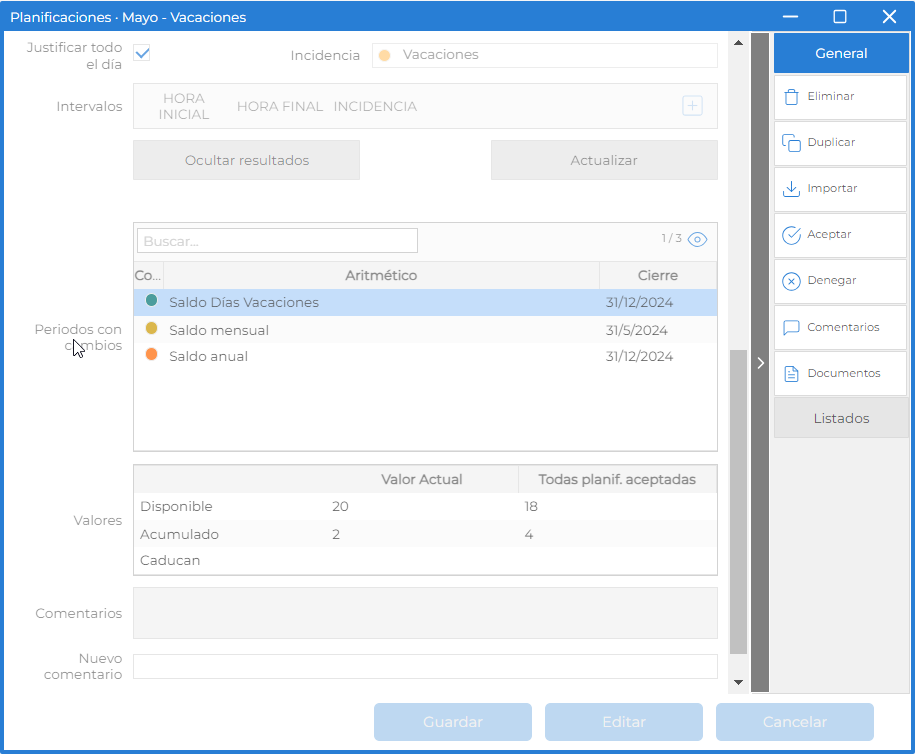Click the Ocultar resultados button
Viewport: 915px width, 754px height.
[x=246, y=160]
